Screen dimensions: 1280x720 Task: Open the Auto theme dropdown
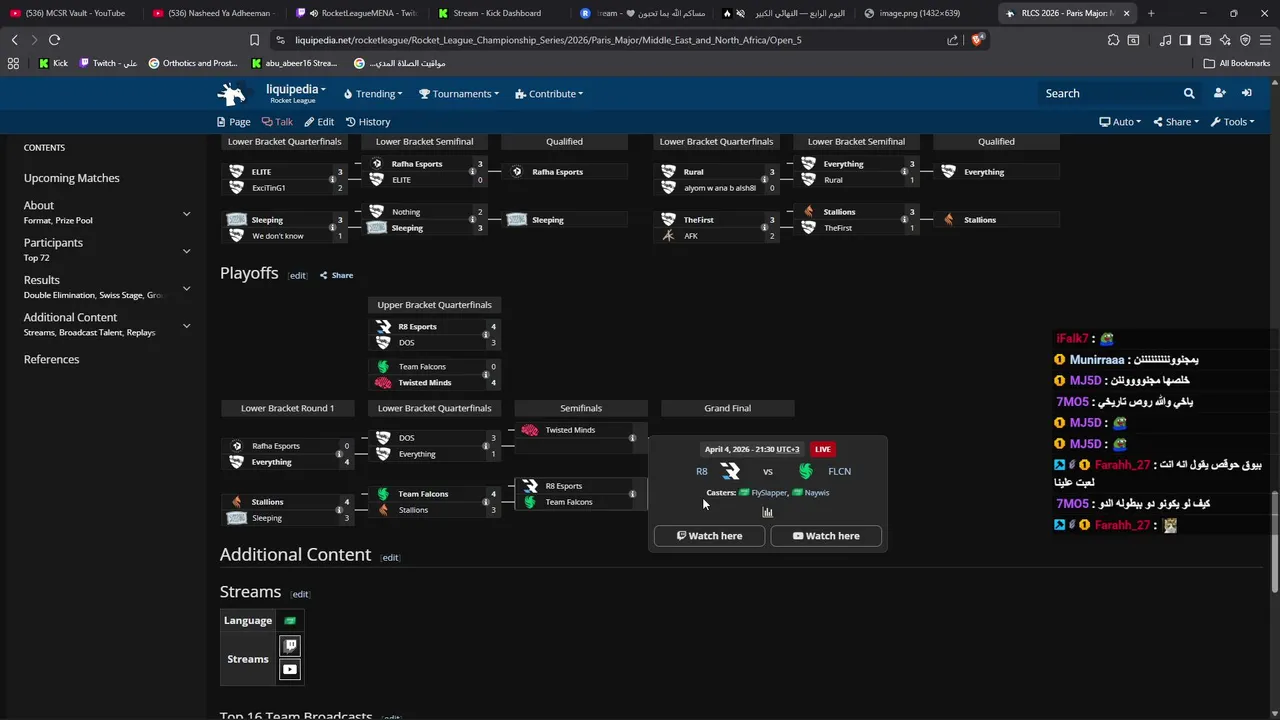[x=1122, y=122]
